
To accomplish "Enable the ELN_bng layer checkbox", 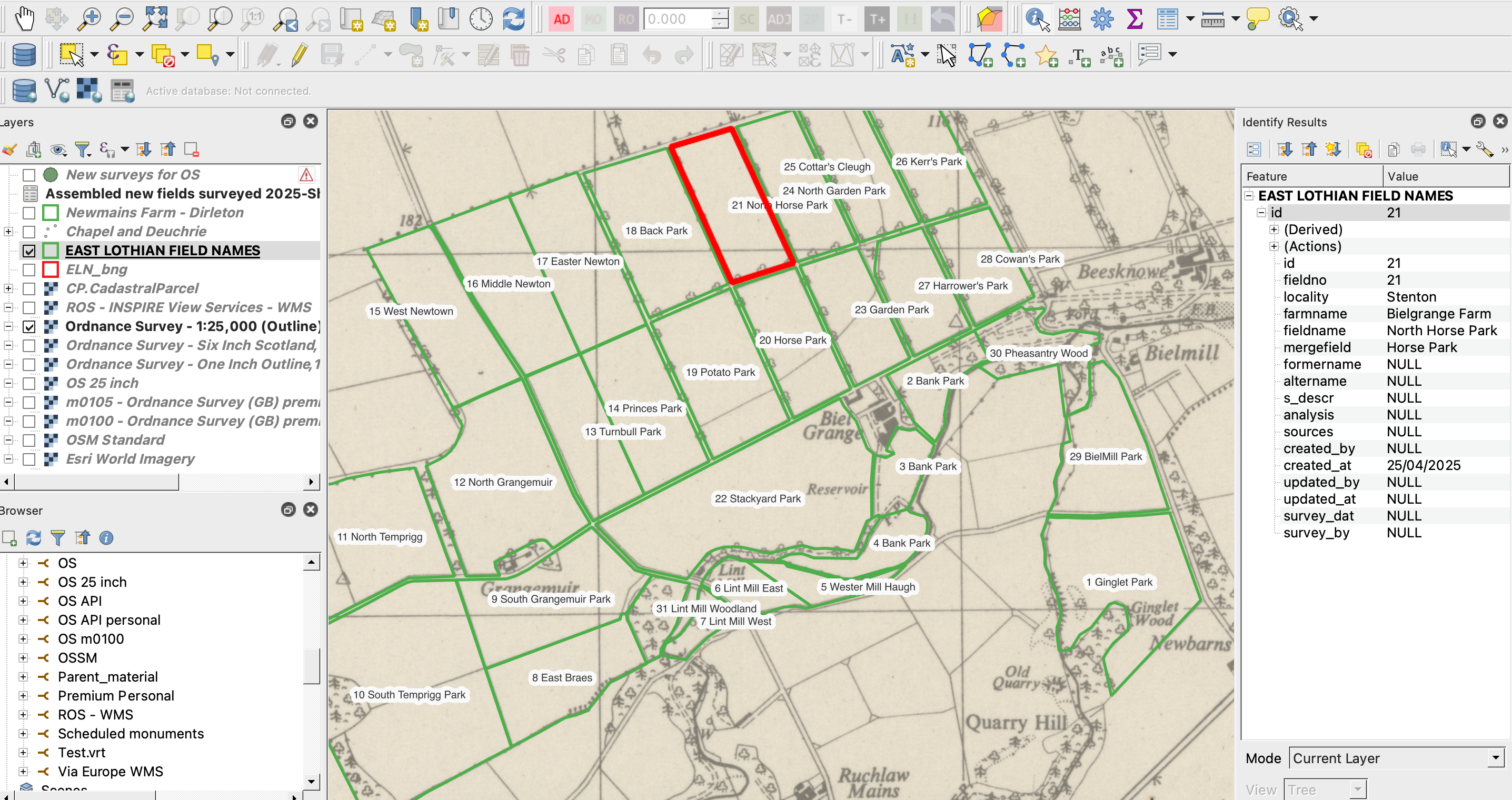I will tap(29, 270).
